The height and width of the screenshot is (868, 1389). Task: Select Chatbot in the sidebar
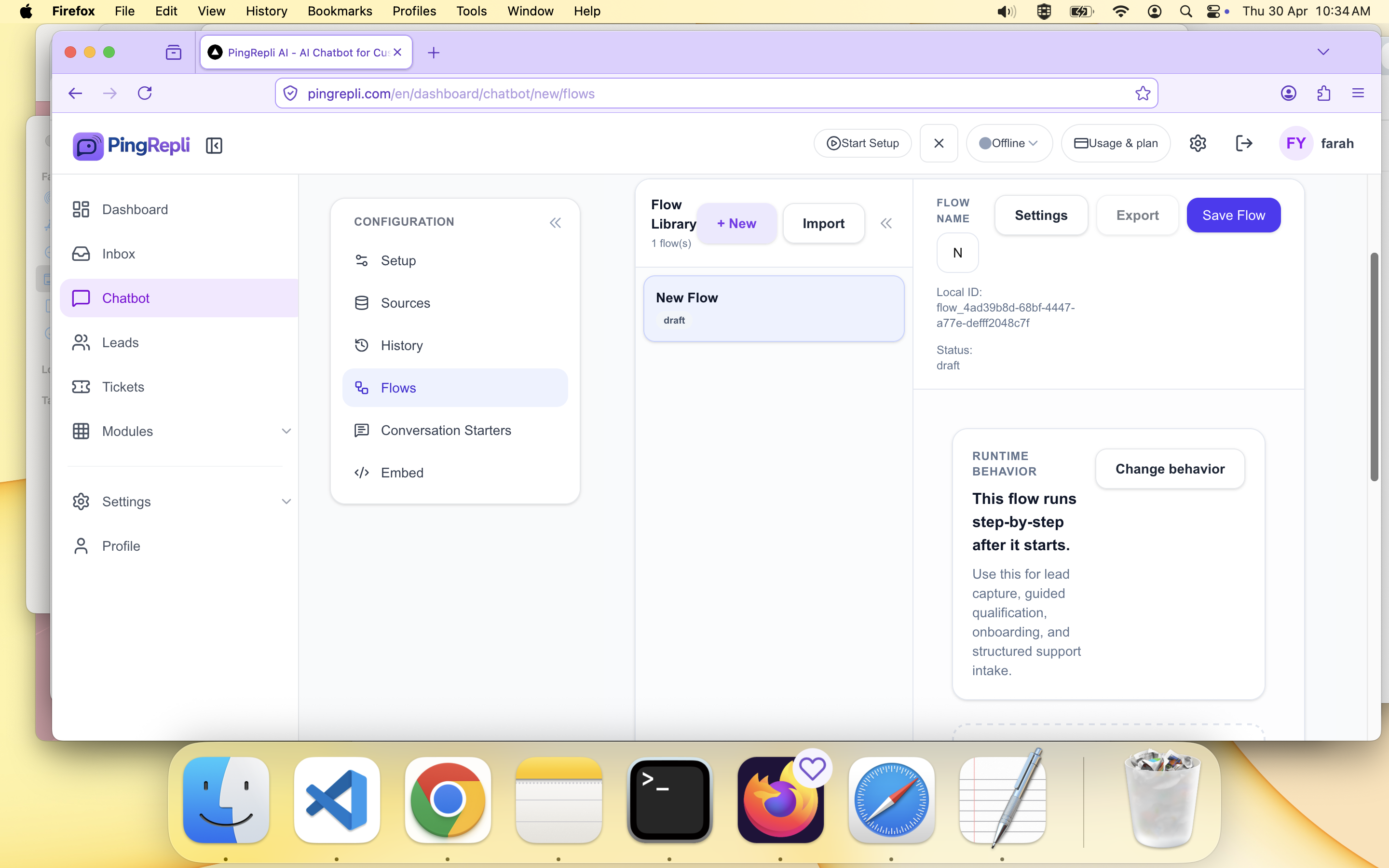tap(179, 298)
